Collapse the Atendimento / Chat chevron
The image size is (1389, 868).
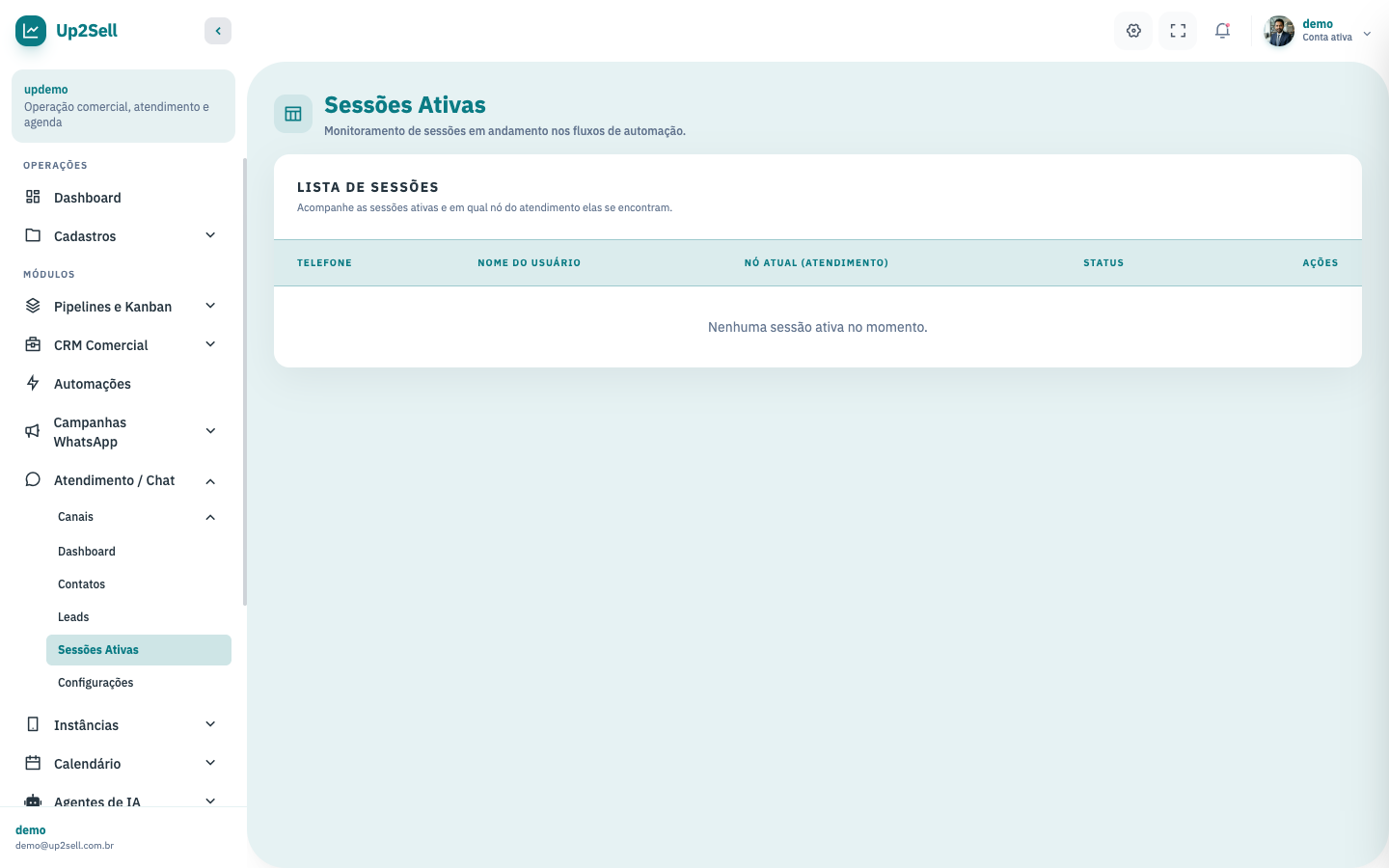pyautogui.click(x=210, y=480)
